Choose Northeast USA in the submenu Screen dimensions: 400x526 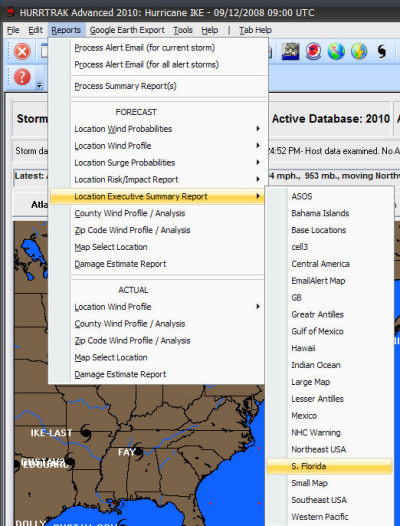point(330,450)
